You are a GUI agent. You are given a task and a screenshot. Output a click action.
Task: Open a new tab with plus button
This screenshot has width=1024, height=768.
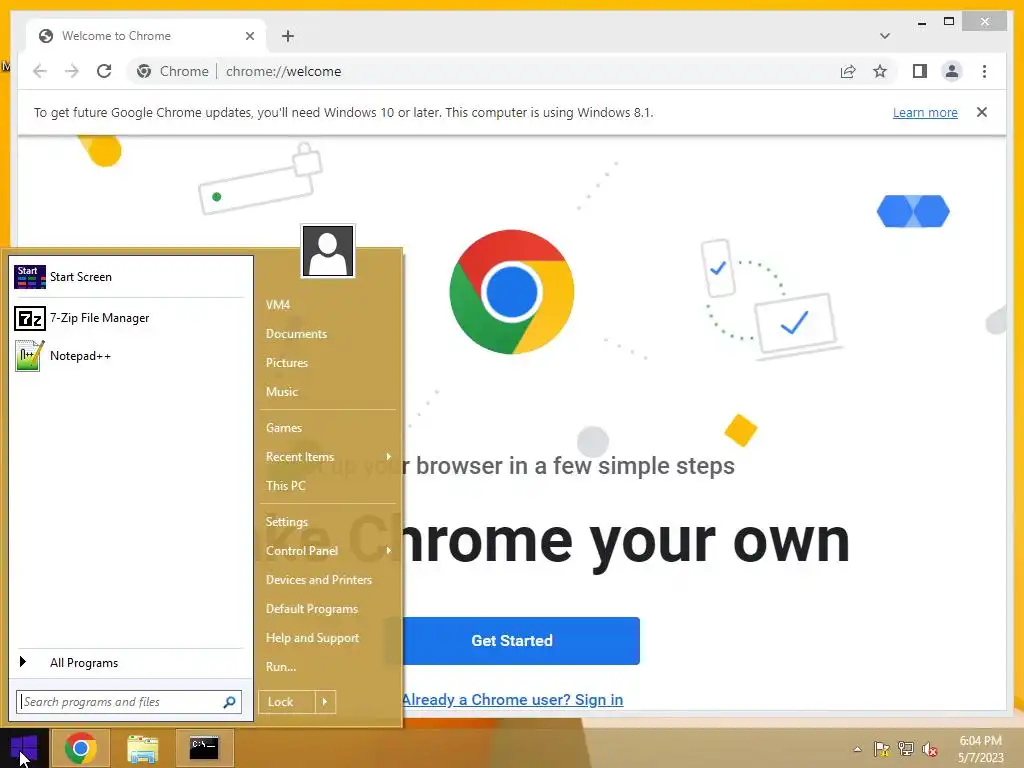pos(288,36)
